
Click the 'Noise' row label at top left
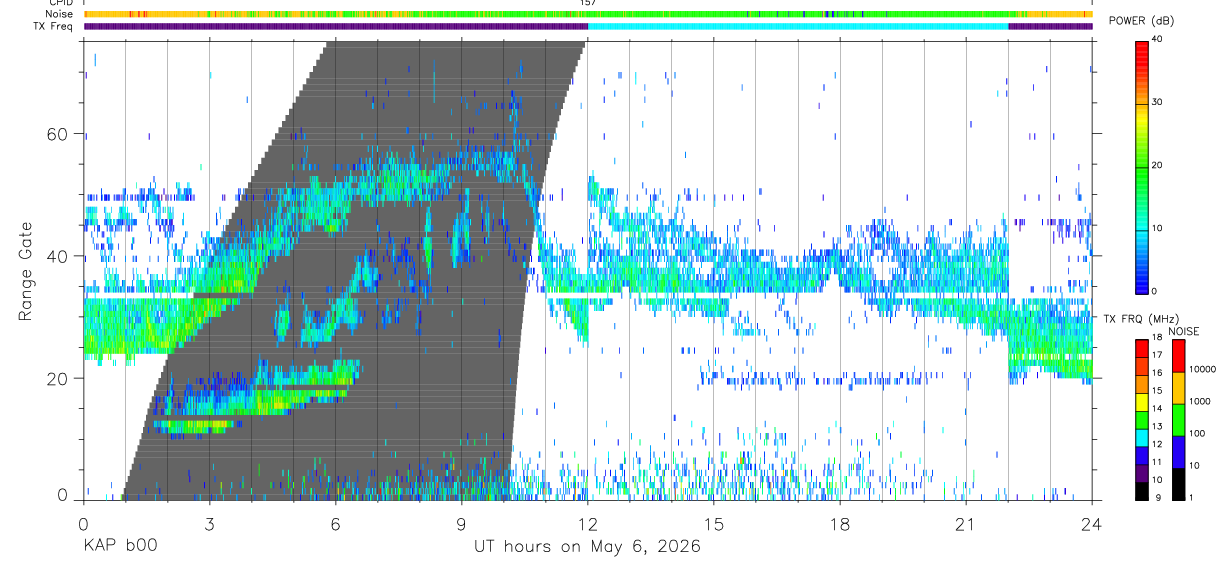pyautogui.click(x=59, y=14)
